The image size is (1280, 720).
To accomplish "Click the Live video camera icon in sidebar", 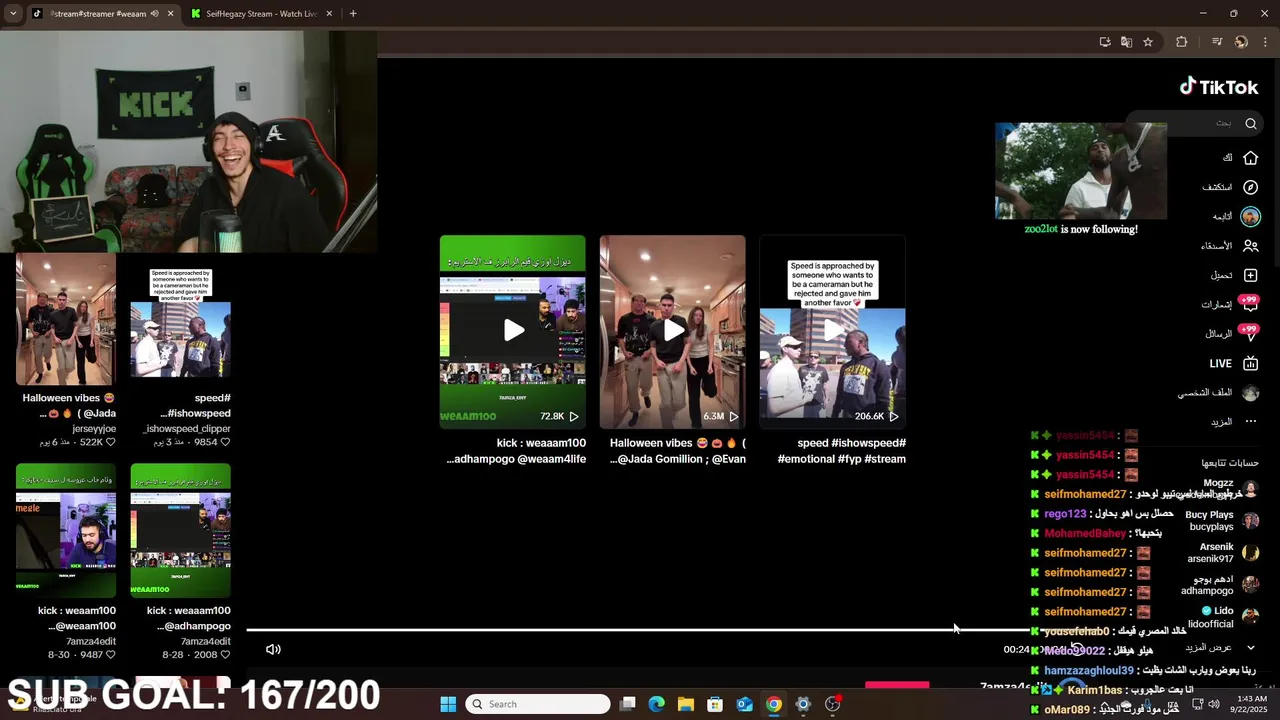I will 1250,363.
